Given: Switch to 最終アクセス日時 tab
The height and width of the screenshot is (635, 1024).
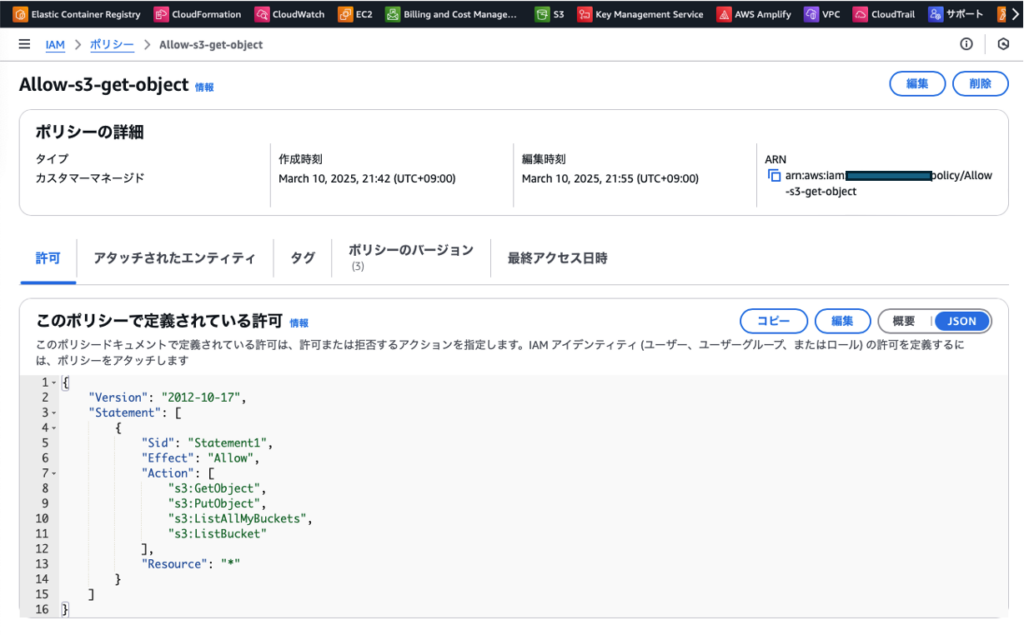Looking at the screenshot, I should [x=557, y=258].
